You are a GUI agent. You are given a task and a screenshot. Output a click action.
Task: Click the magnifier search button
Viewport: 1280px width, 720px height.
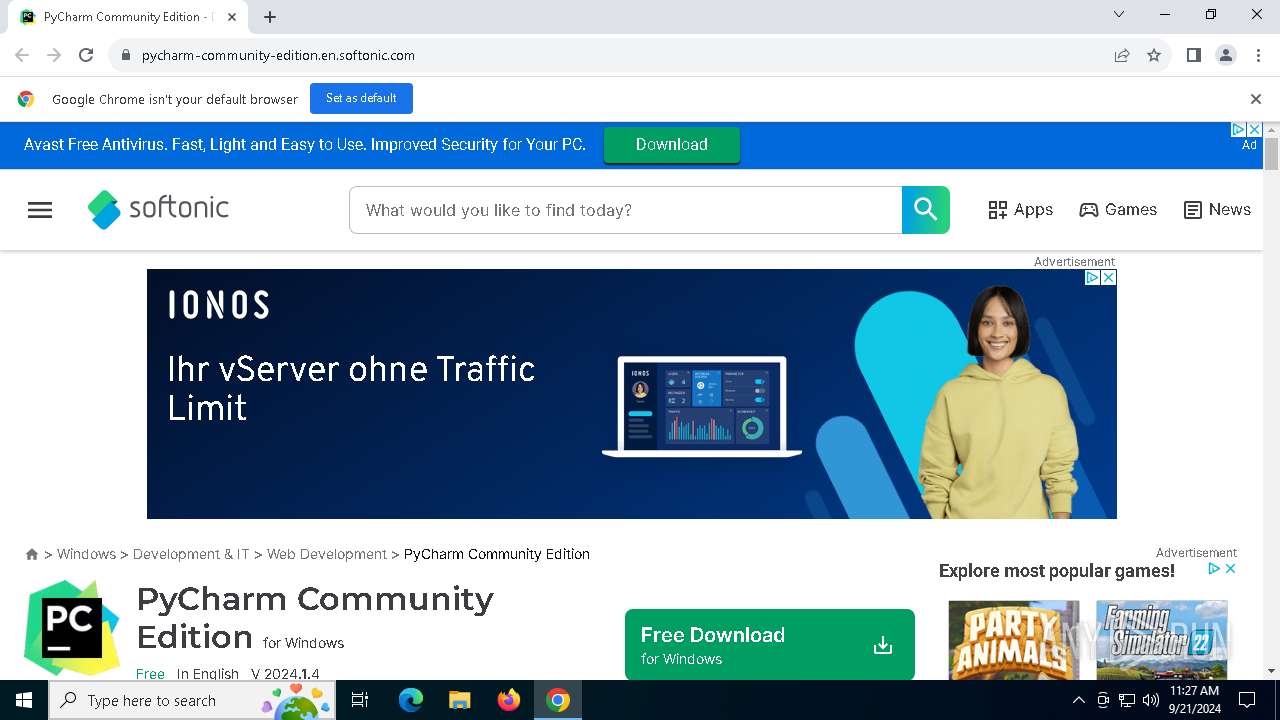point(926,210)
